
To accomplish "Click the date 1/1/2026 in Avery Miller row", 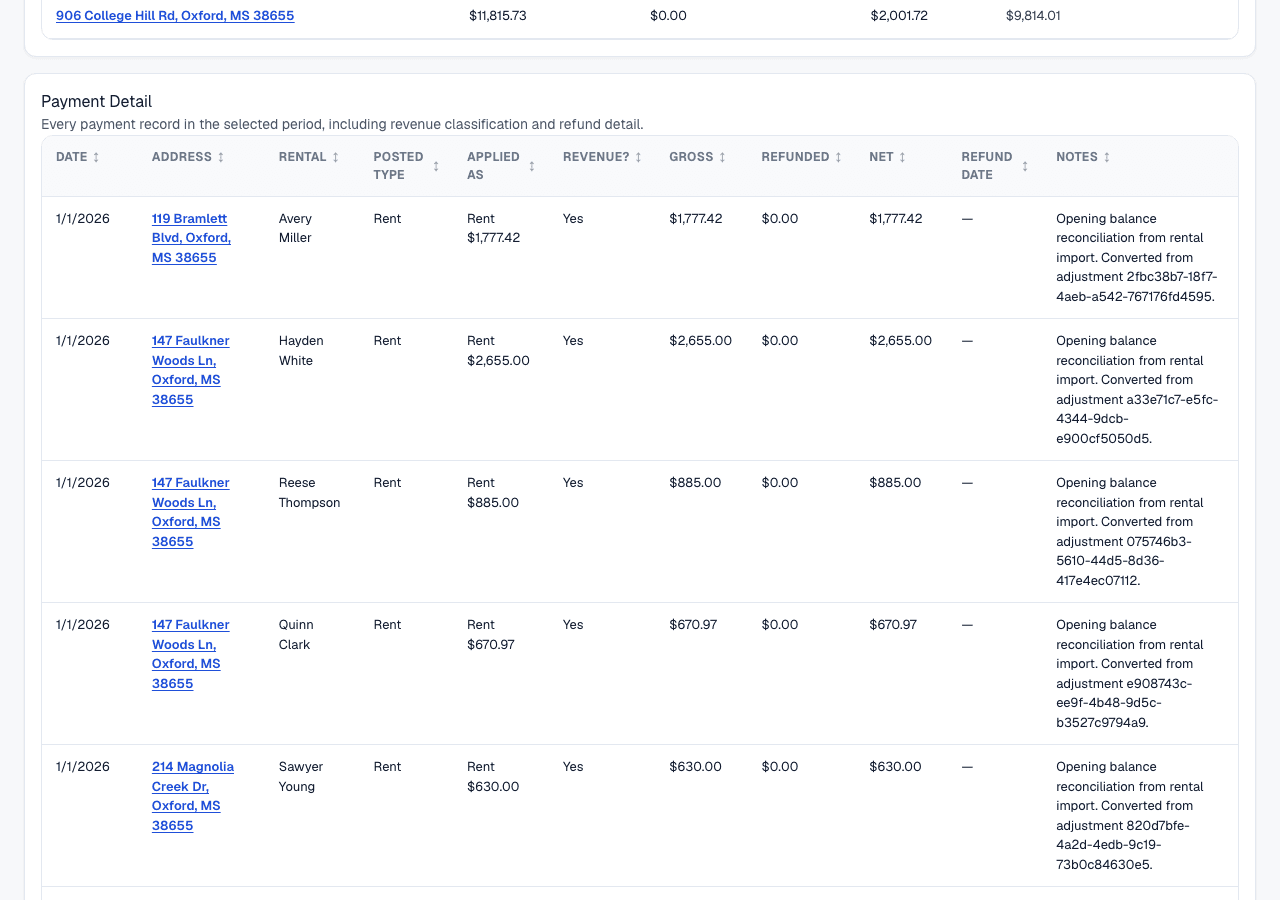I will [x=83, y=218].
